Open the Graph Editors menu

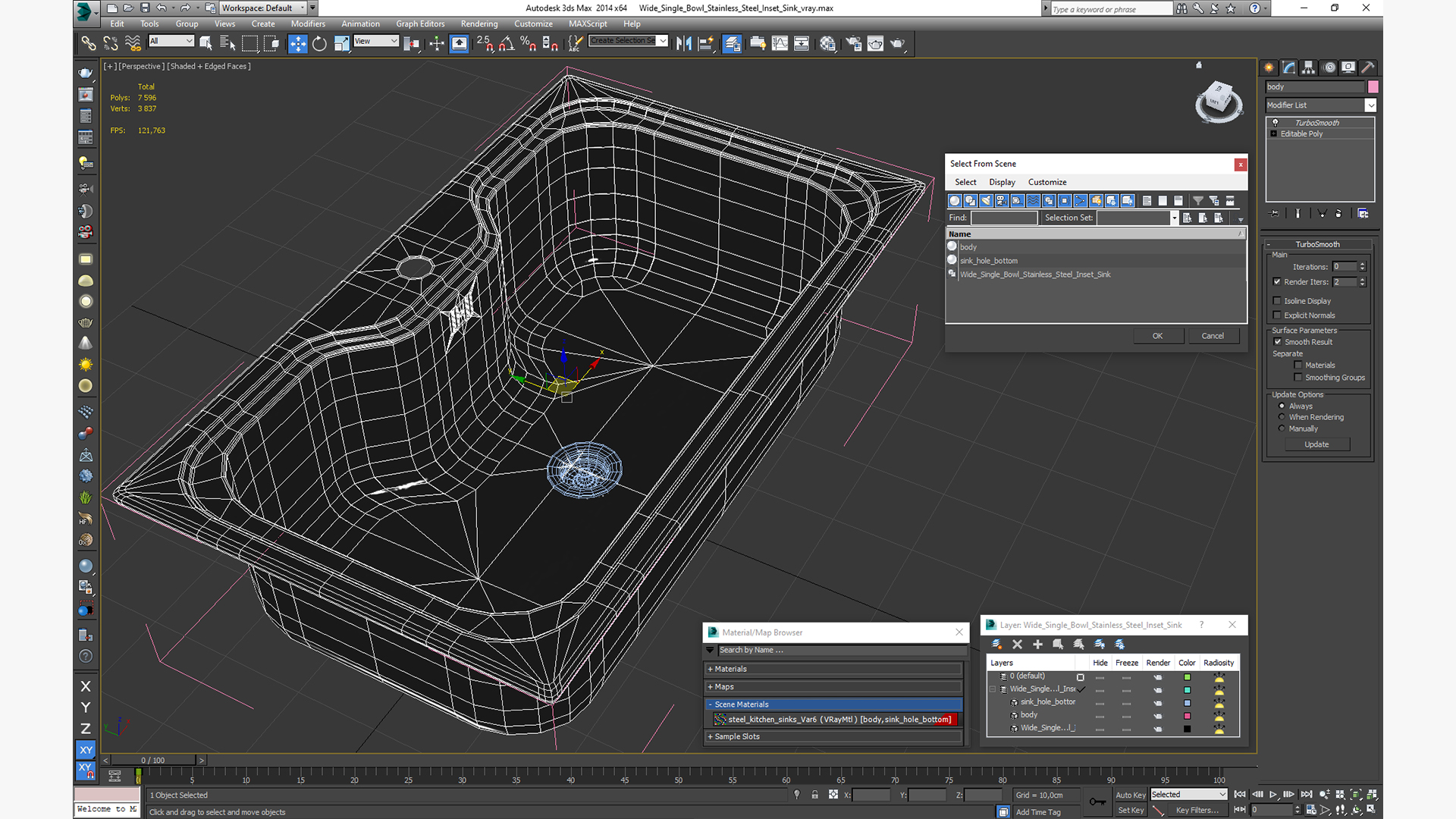pyautogui.click(x=420, y=24)
